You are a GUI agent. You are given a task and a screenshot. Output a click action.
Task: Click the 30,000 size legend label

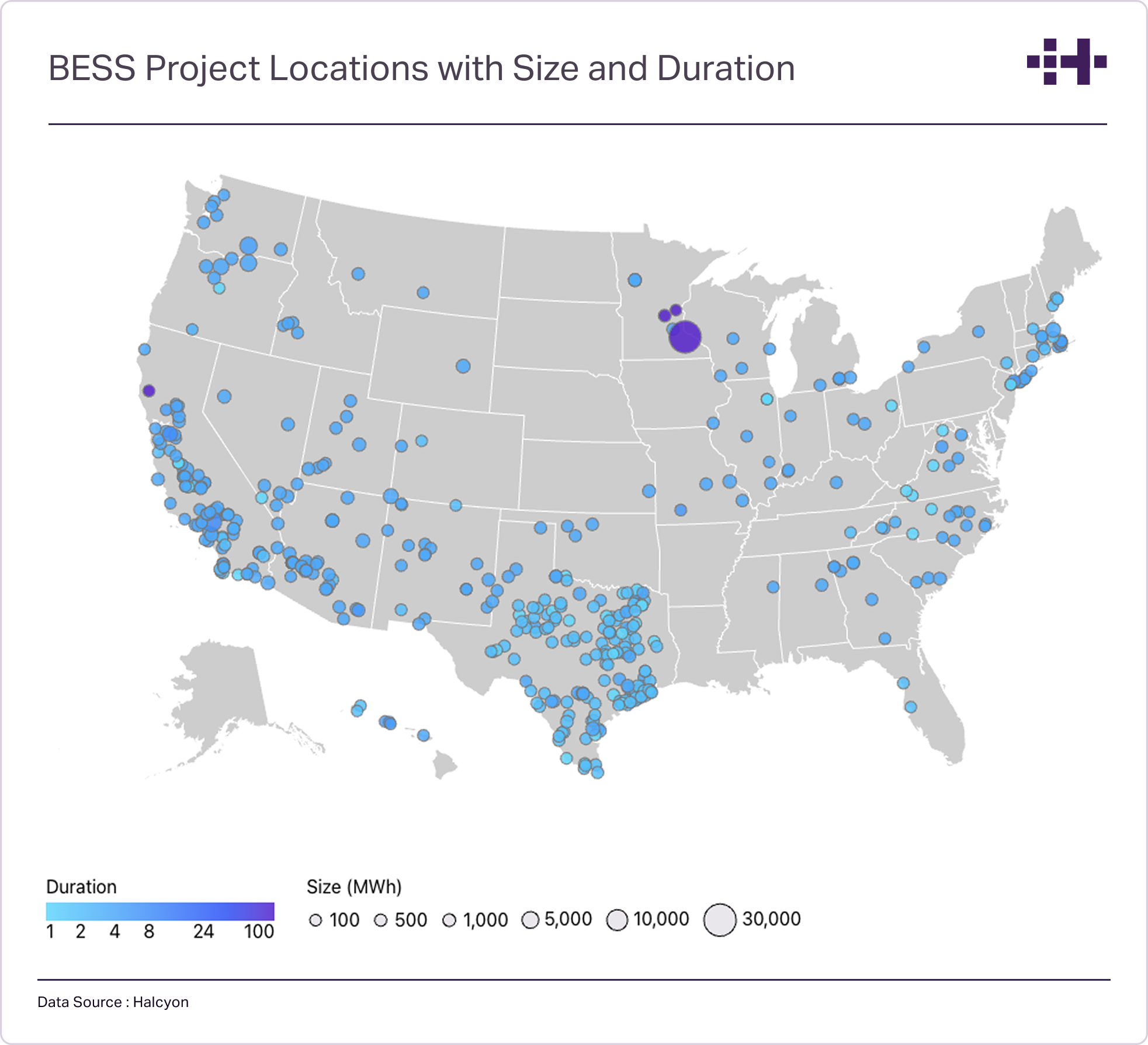771,919
